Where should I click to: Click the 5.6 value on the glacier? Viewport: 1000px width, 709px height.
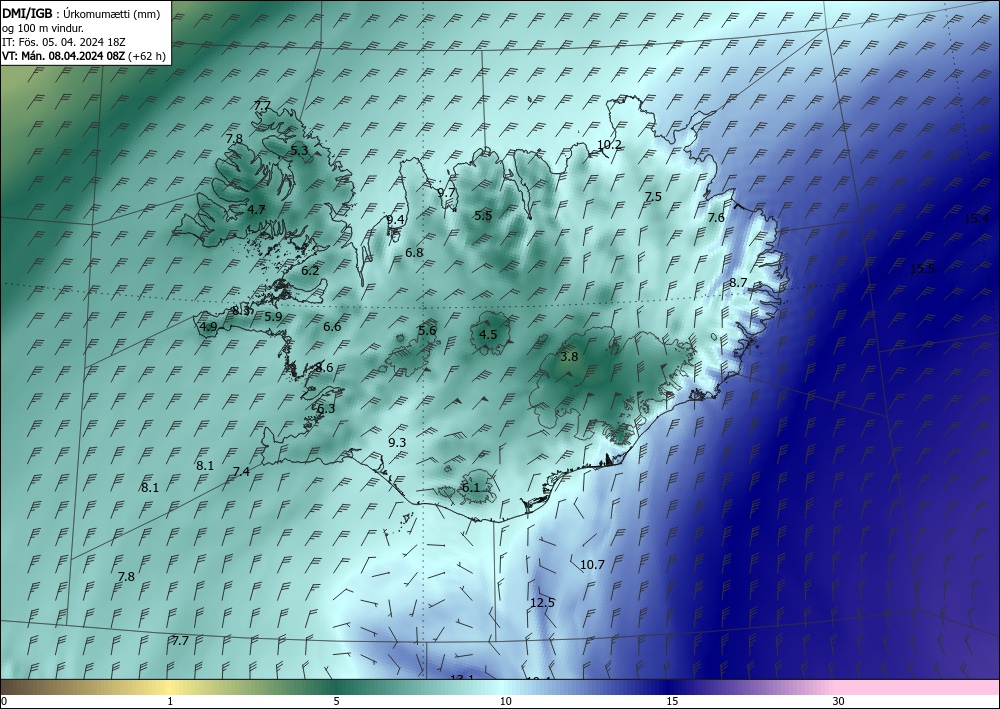427,330
